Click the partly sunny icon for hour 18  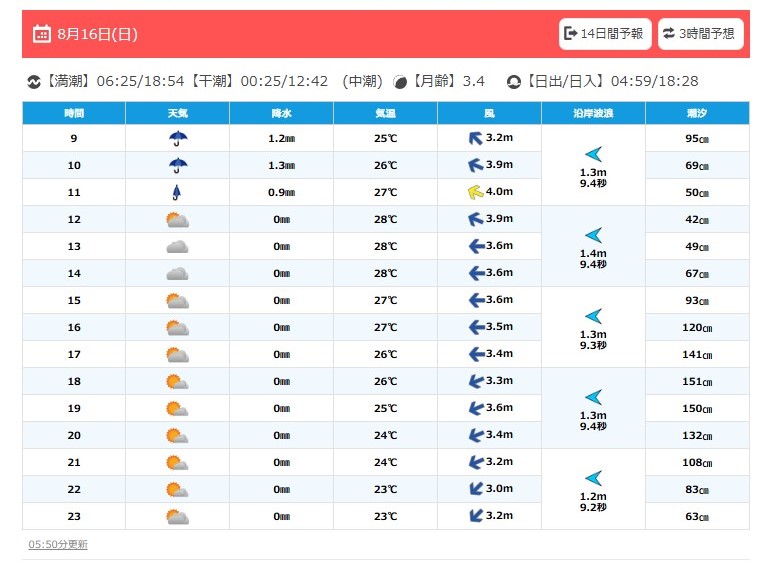177,381
